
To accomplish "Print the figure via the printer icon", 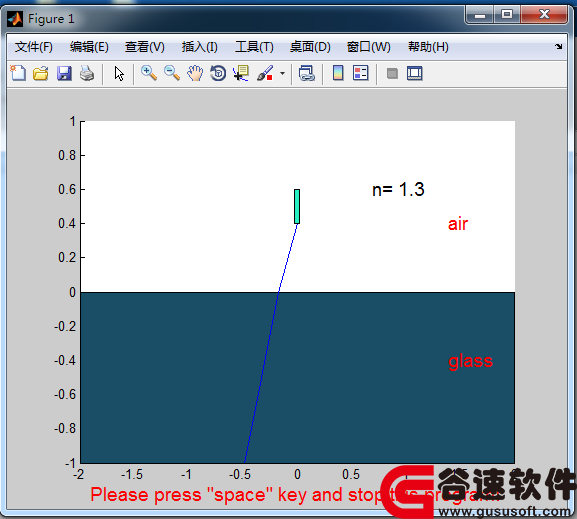I will 87,73.
